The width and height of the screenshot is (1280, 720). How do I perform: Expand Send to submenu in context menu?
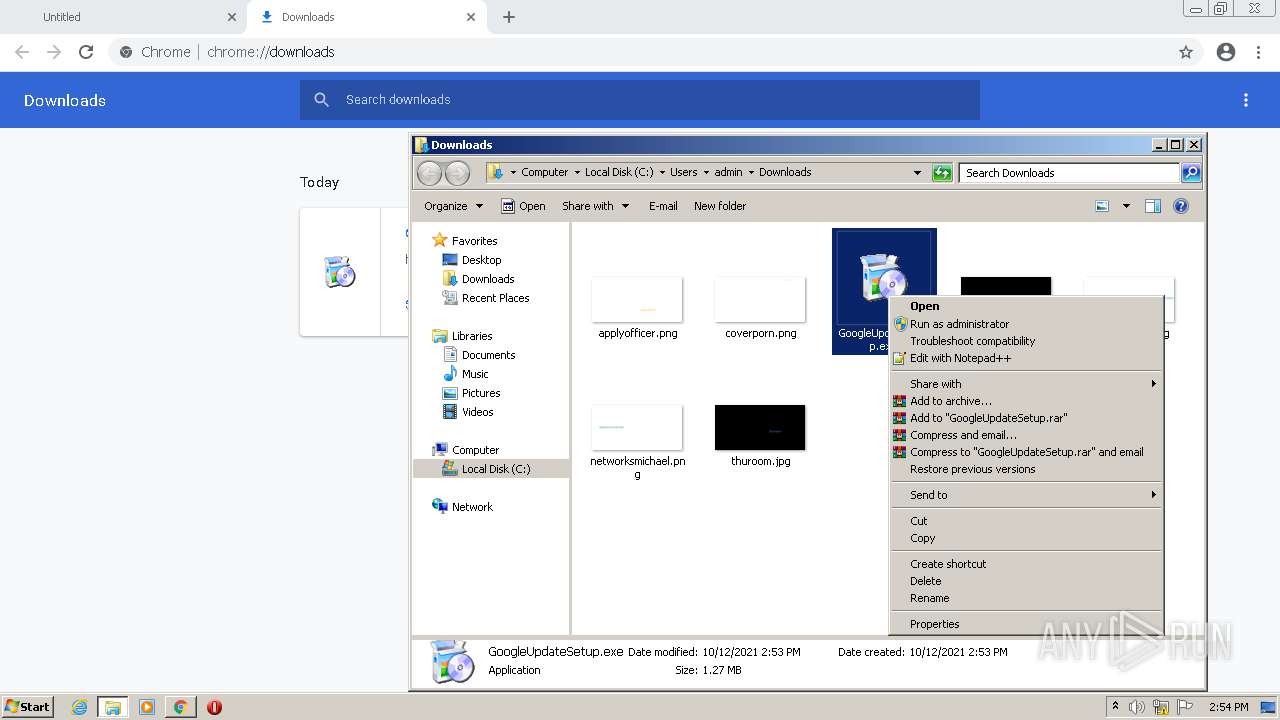point(1026,495)
